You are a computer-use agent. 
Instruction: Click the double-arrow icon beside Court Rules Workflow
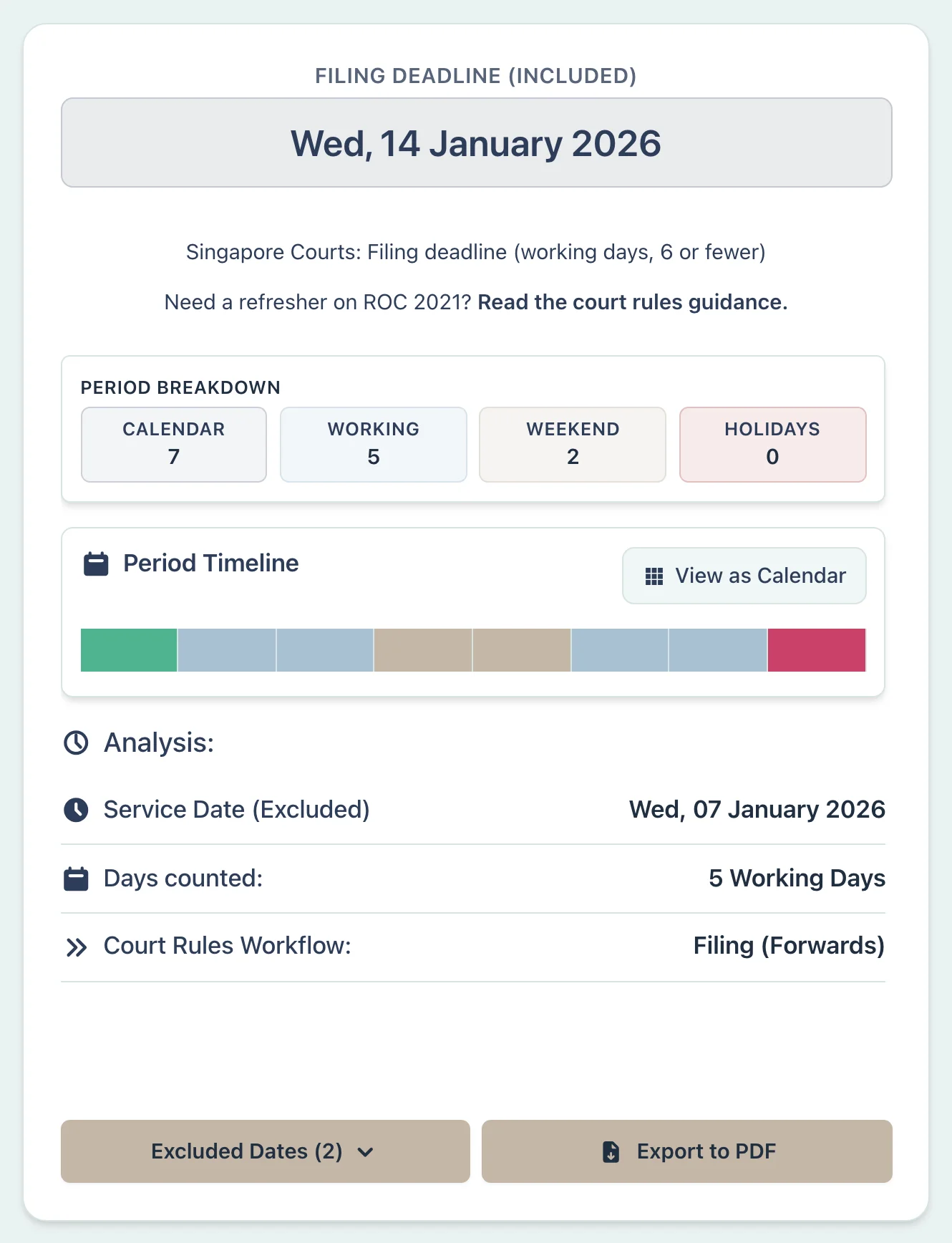pos(75,946)
